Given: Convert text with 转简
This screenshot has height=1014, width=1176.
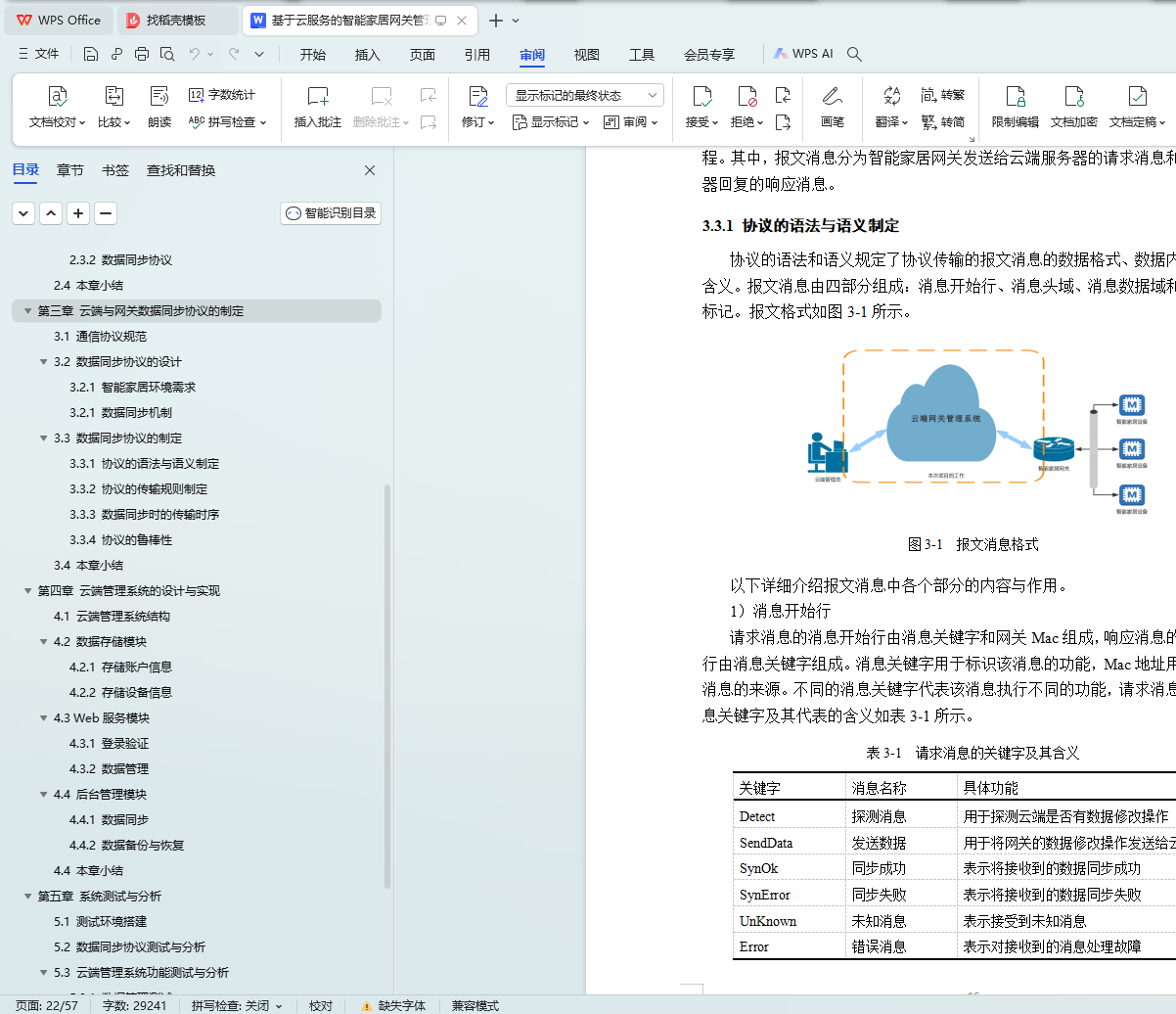Looking at the screenshot, I should point(943,122).
